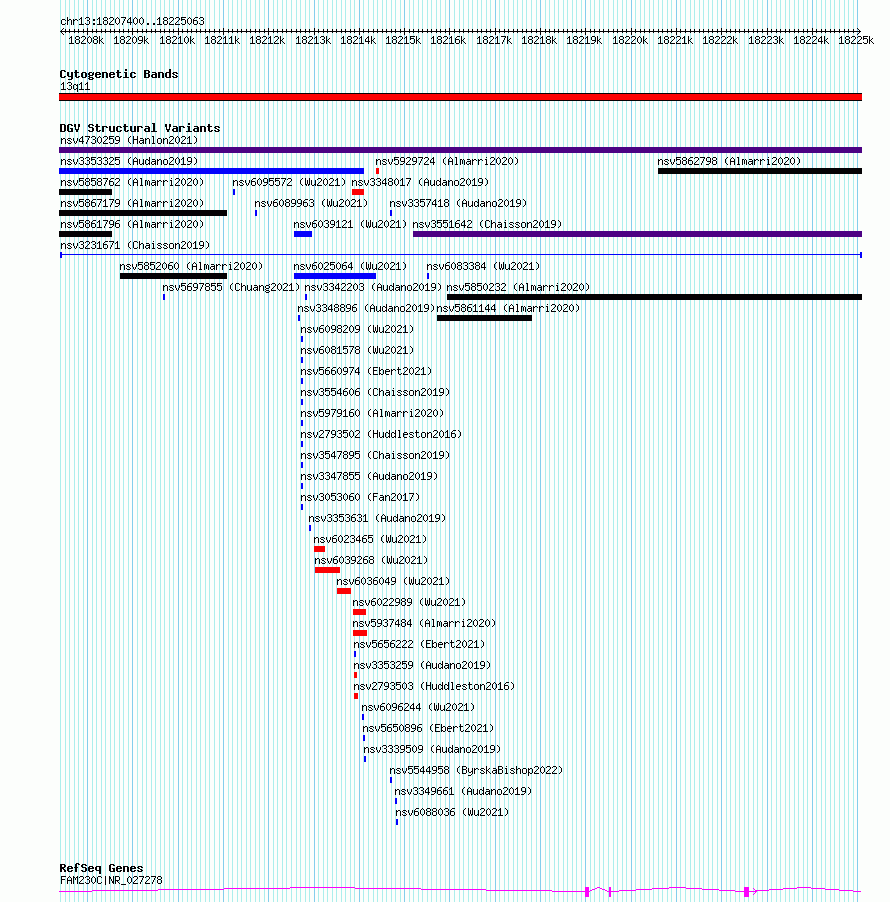Click nsv5852060 (Almarri2020) label
Viewport: 890px width, 902px height.
(x=192, y=266)
